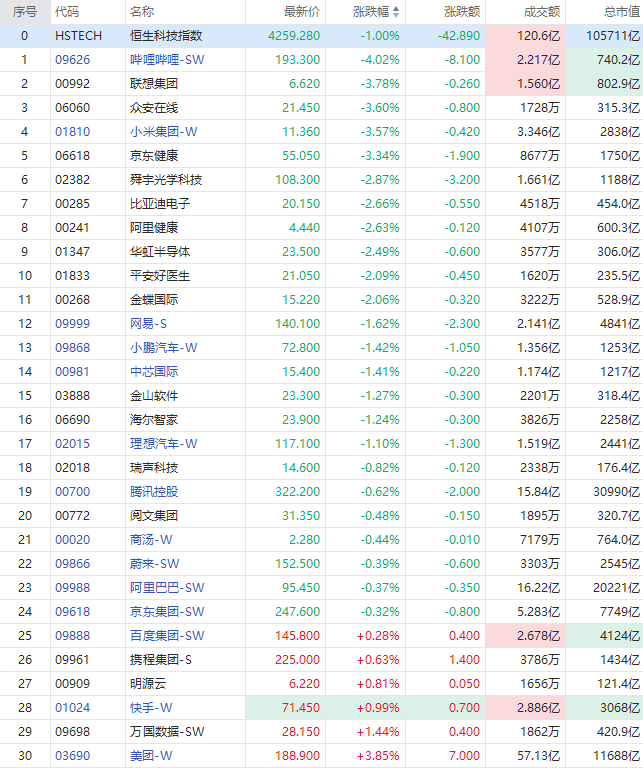Click 阿里巴巴 turnover 16.22亿
643x768 pixels.
538,588
